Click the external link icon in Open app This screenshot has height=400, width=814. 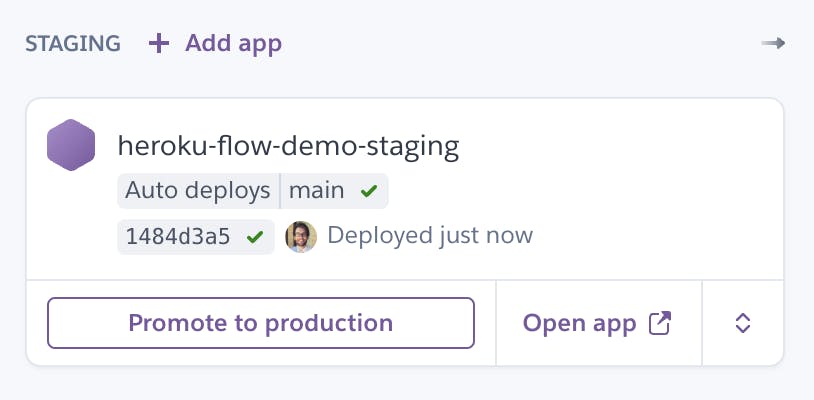(660, 323)
